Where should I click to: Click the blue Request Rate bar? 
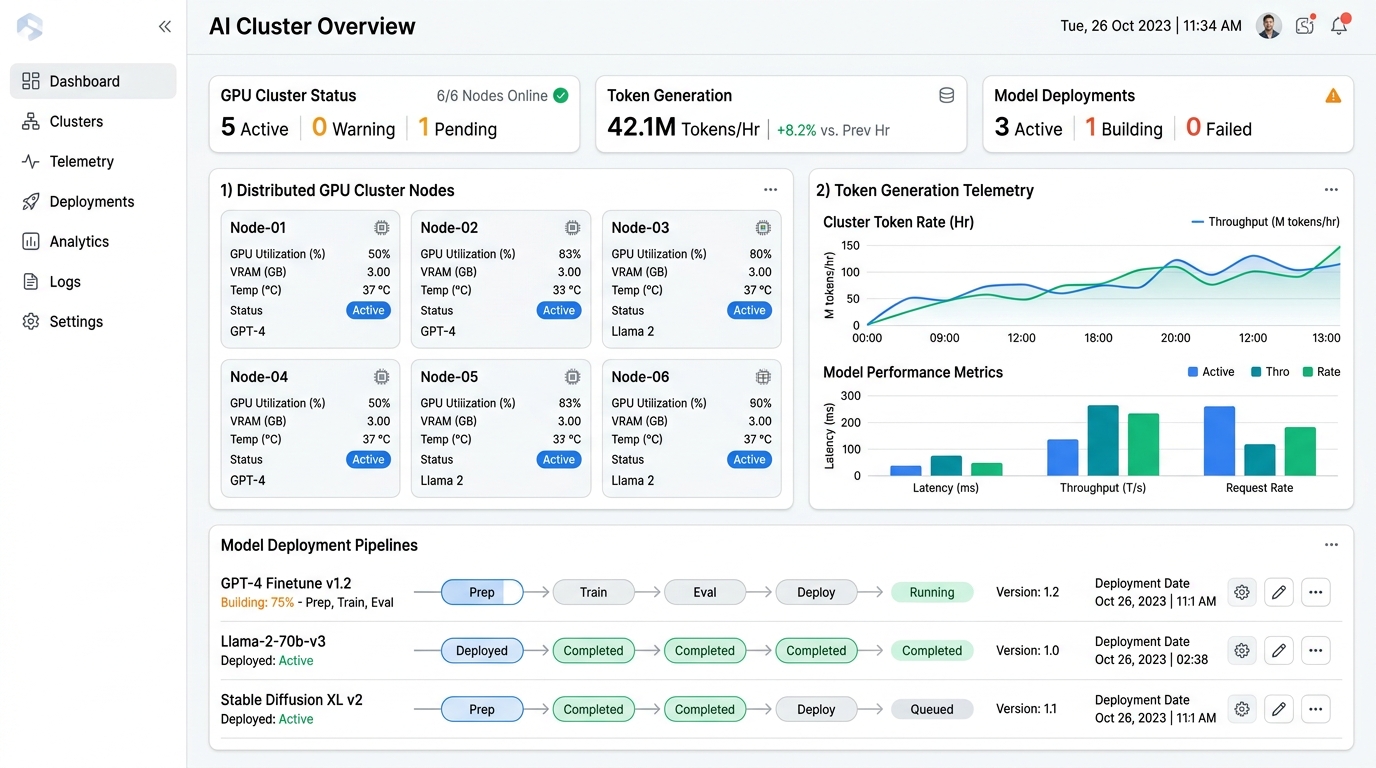pos(1219,441)
